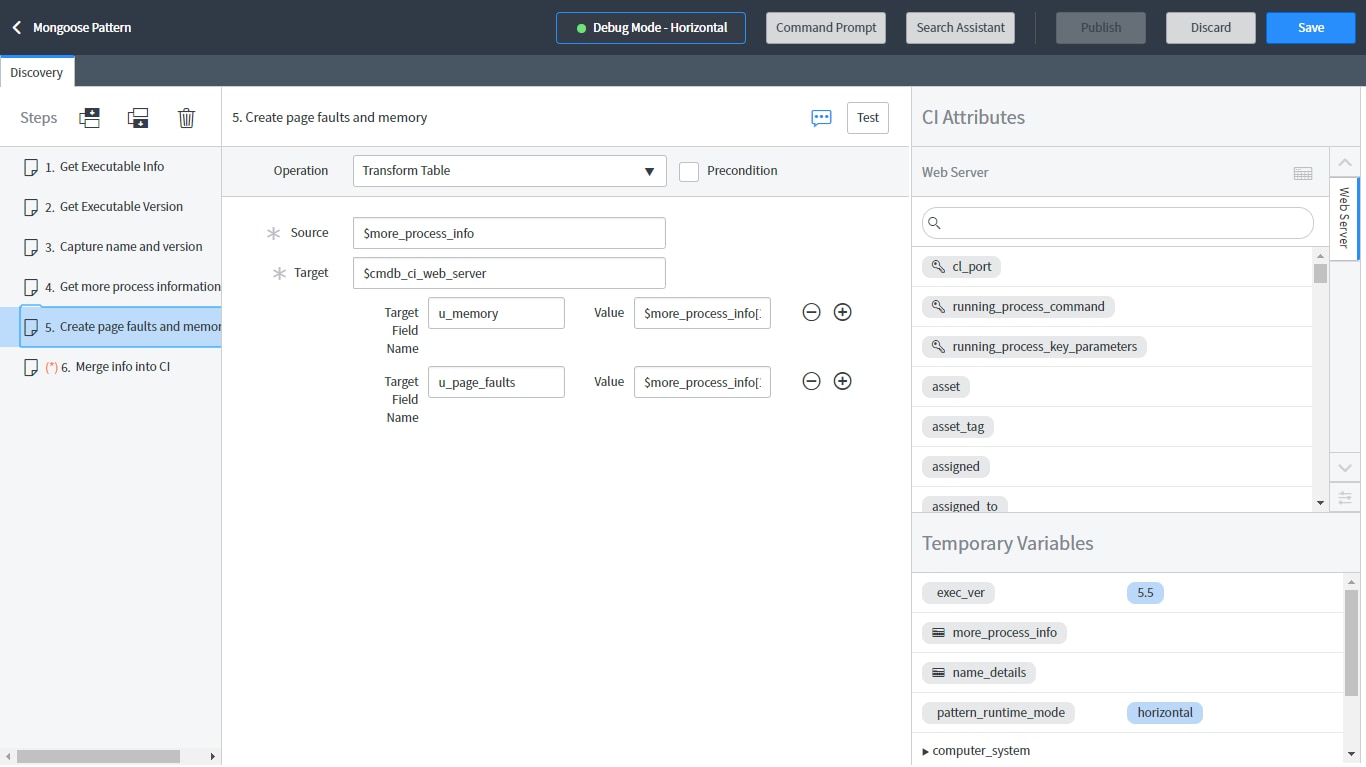Add a row after u_memory field
The image size is (1366, 767).
(843, 312)
